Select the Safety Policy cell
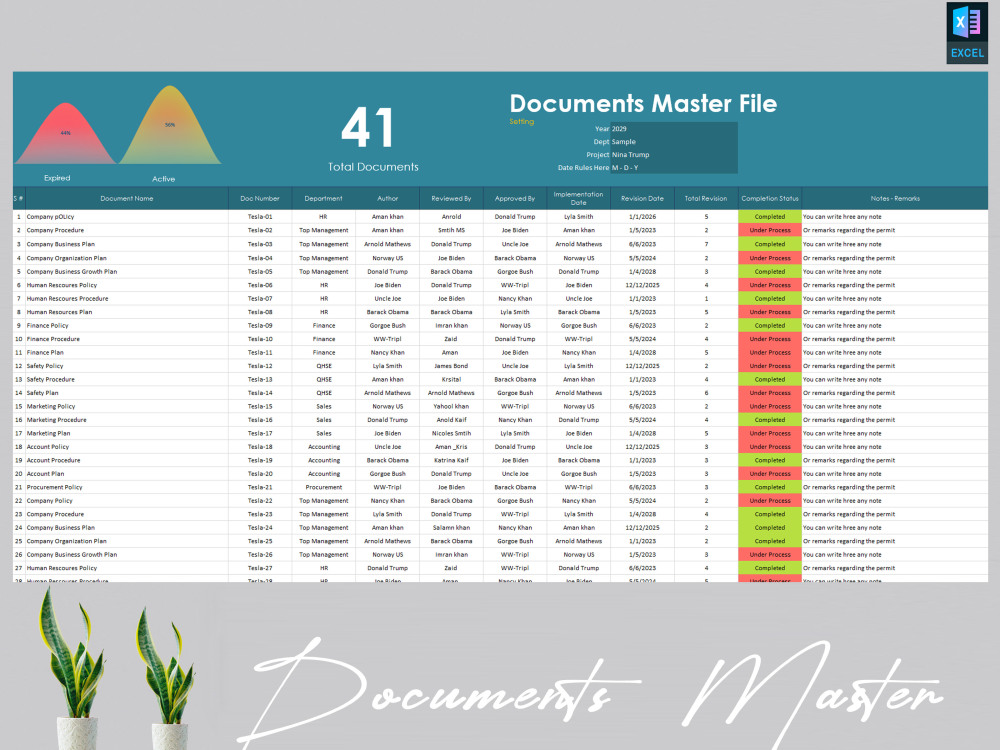Viewport: 1000px width, 750px height. 126,366
